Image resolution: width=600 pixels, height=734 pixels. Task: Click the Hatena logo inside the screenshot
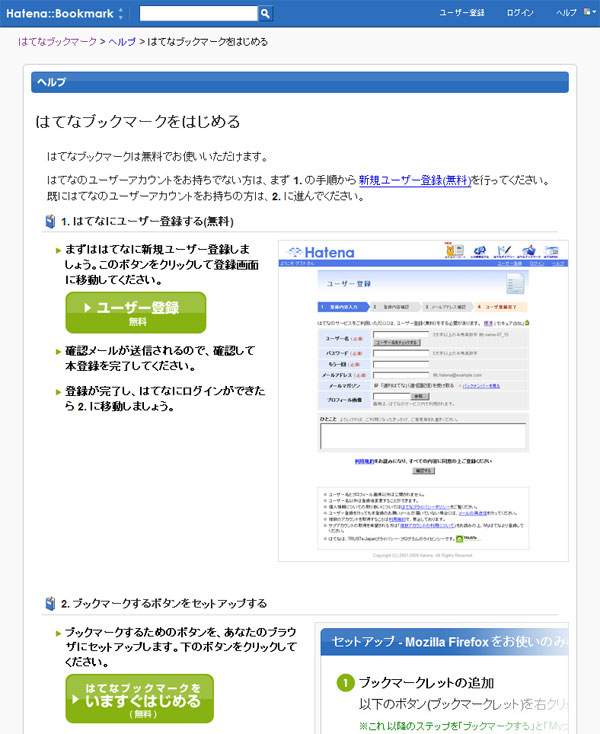point(322,252)
